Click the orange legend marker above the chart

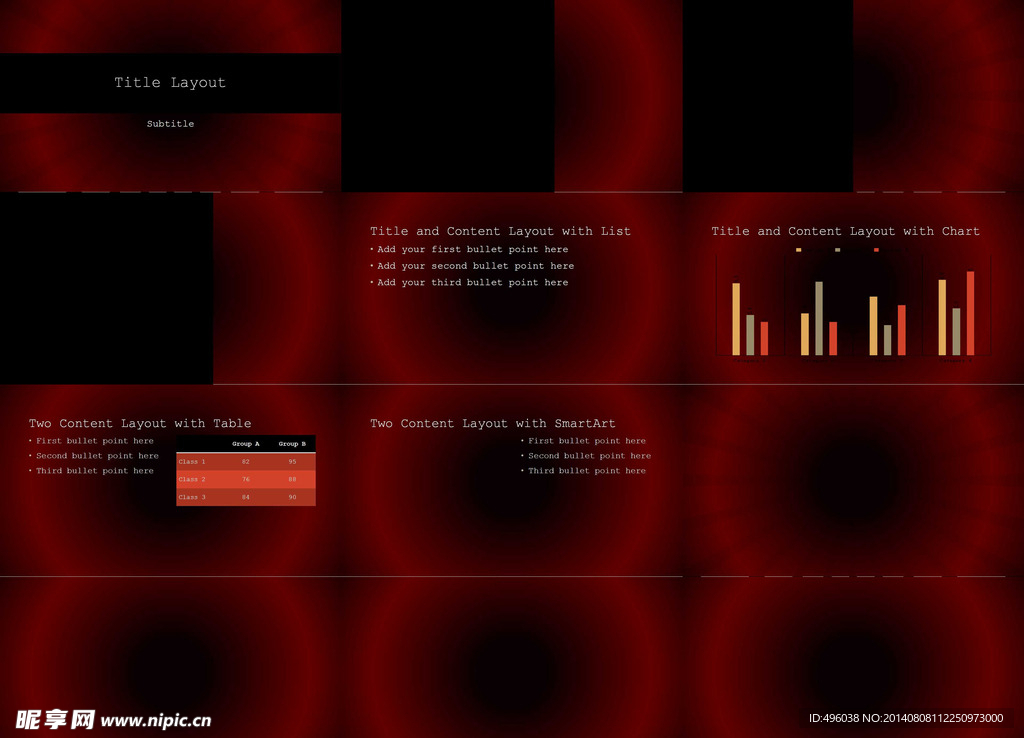798,250
